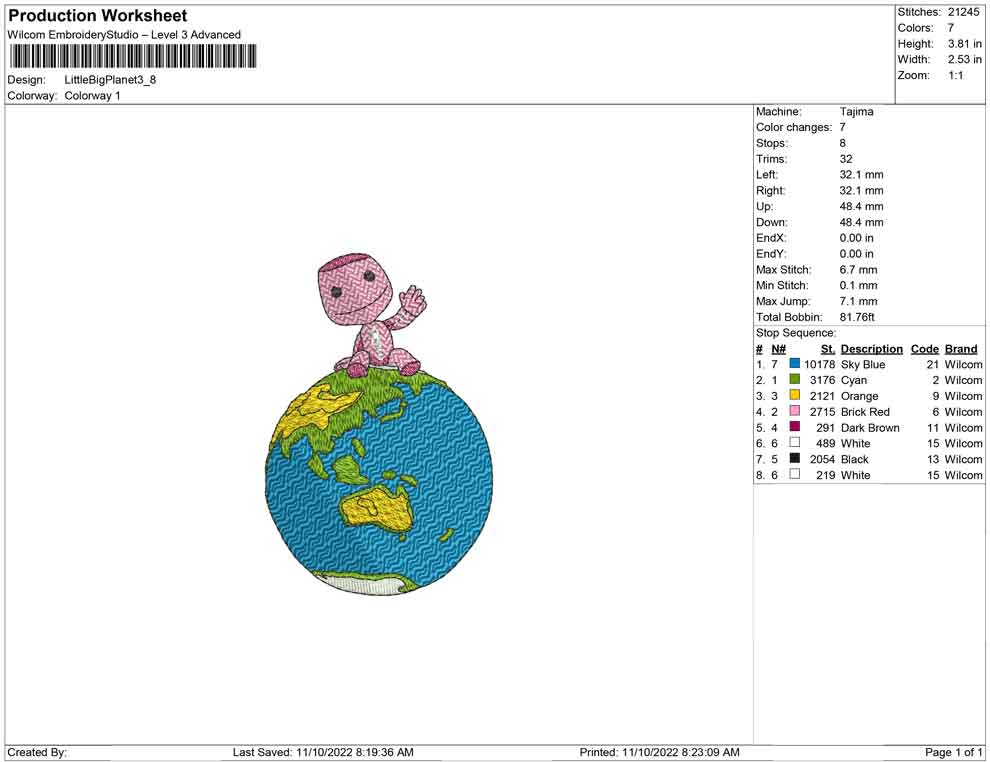Click the Max Jump value 7.1 mm
The width and height of the screenshot is (990, 762).
(858, 301)
